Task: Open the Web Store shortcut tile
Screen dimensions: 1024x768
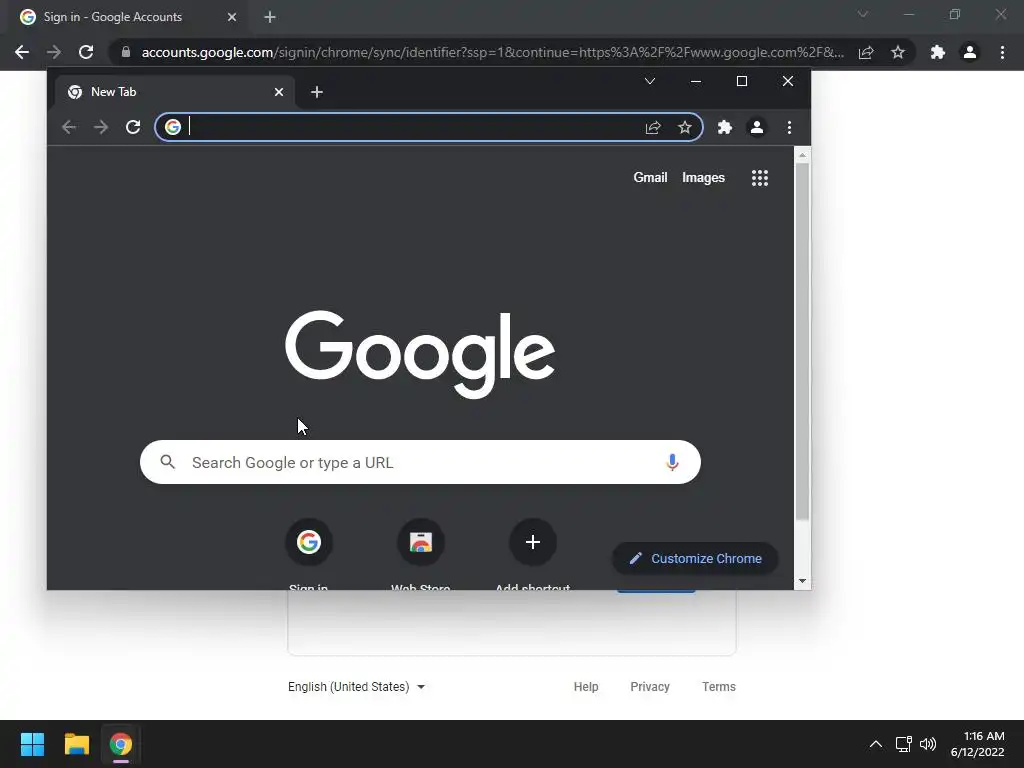Action: click(x=421, y=542)
